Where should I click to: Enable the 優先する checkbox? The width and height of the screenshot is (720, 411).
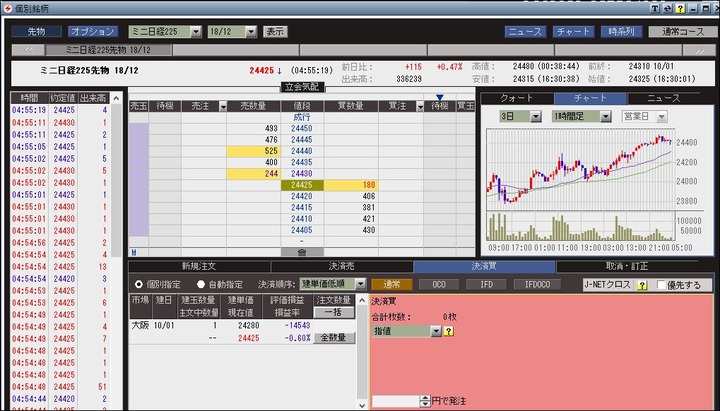[x=661, y=285]
